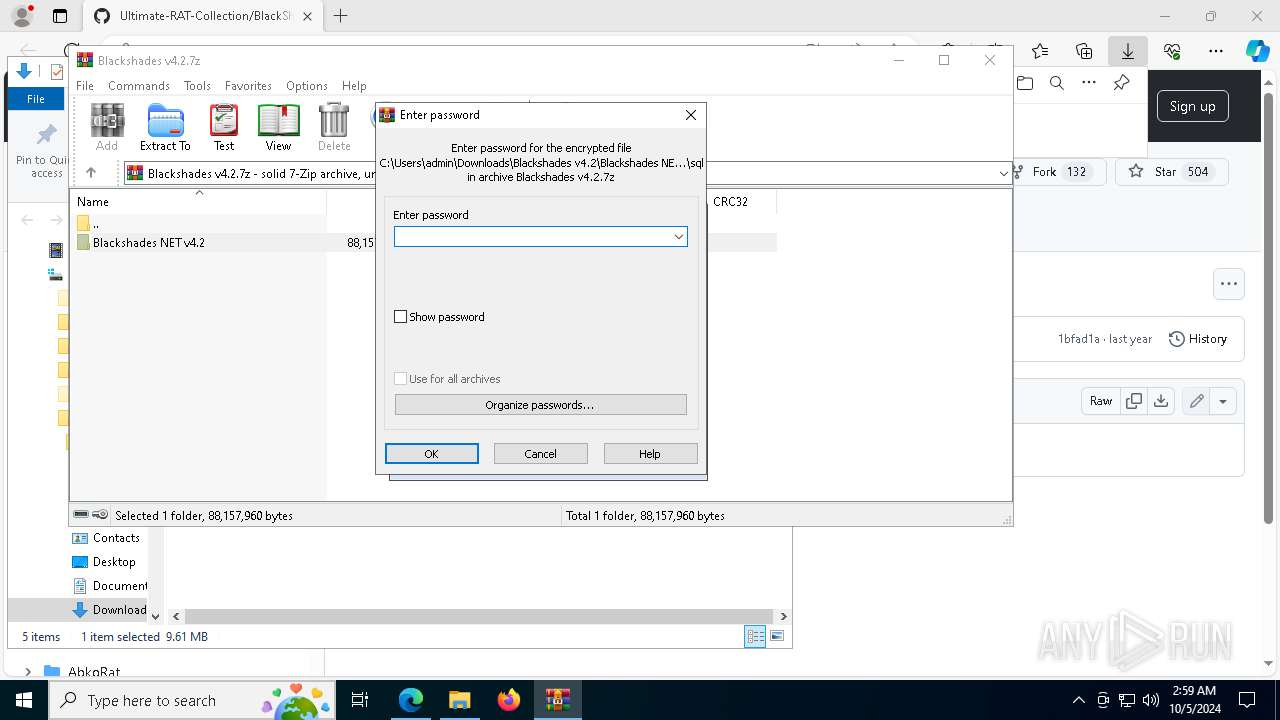Copy raw file icon on GitHub
This screenshot has height=720, width=1280.
click(x=1133, y=401)
